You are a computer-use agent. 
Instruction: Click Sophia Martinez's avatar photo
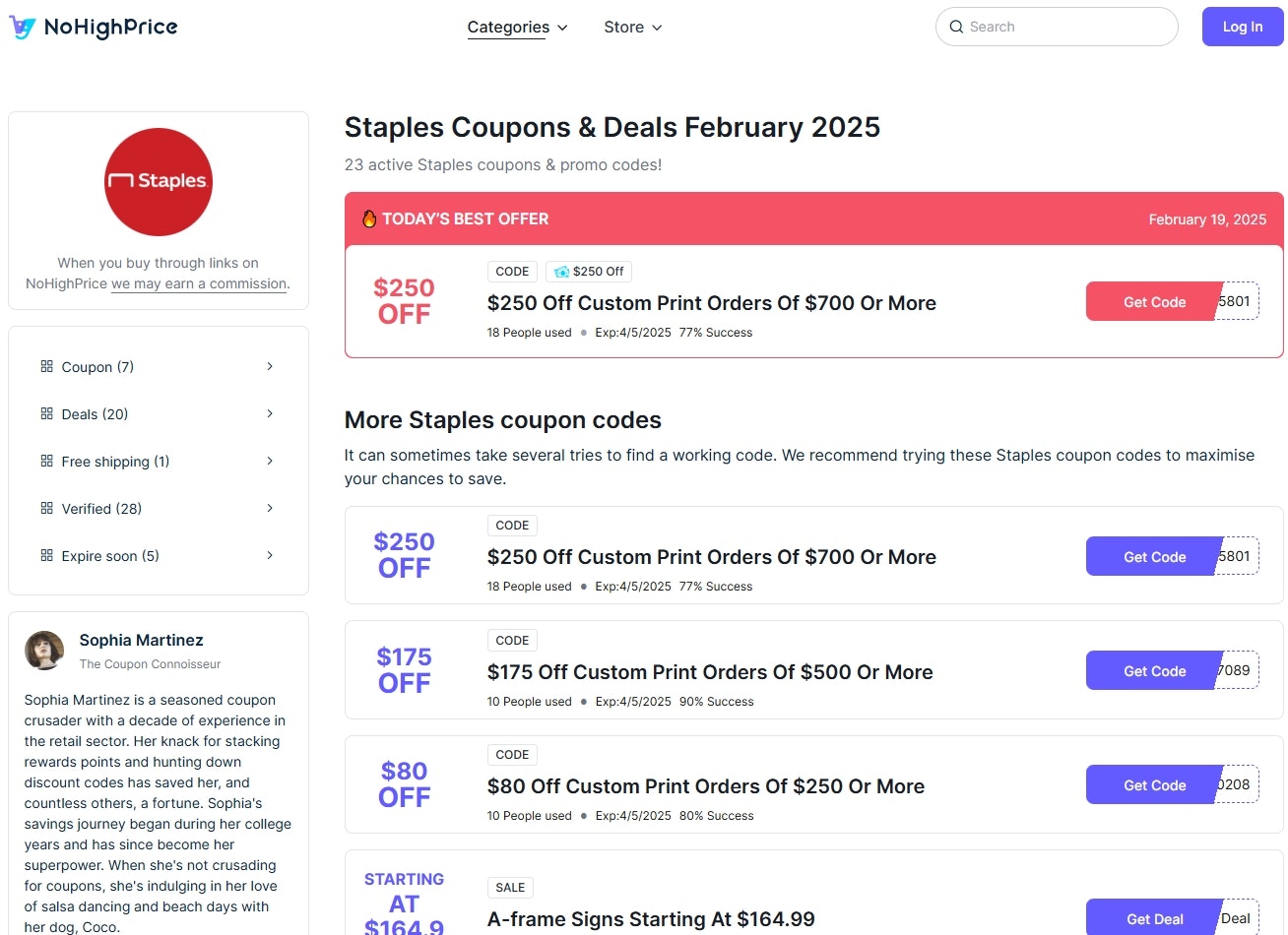click(x=44, y=651)
